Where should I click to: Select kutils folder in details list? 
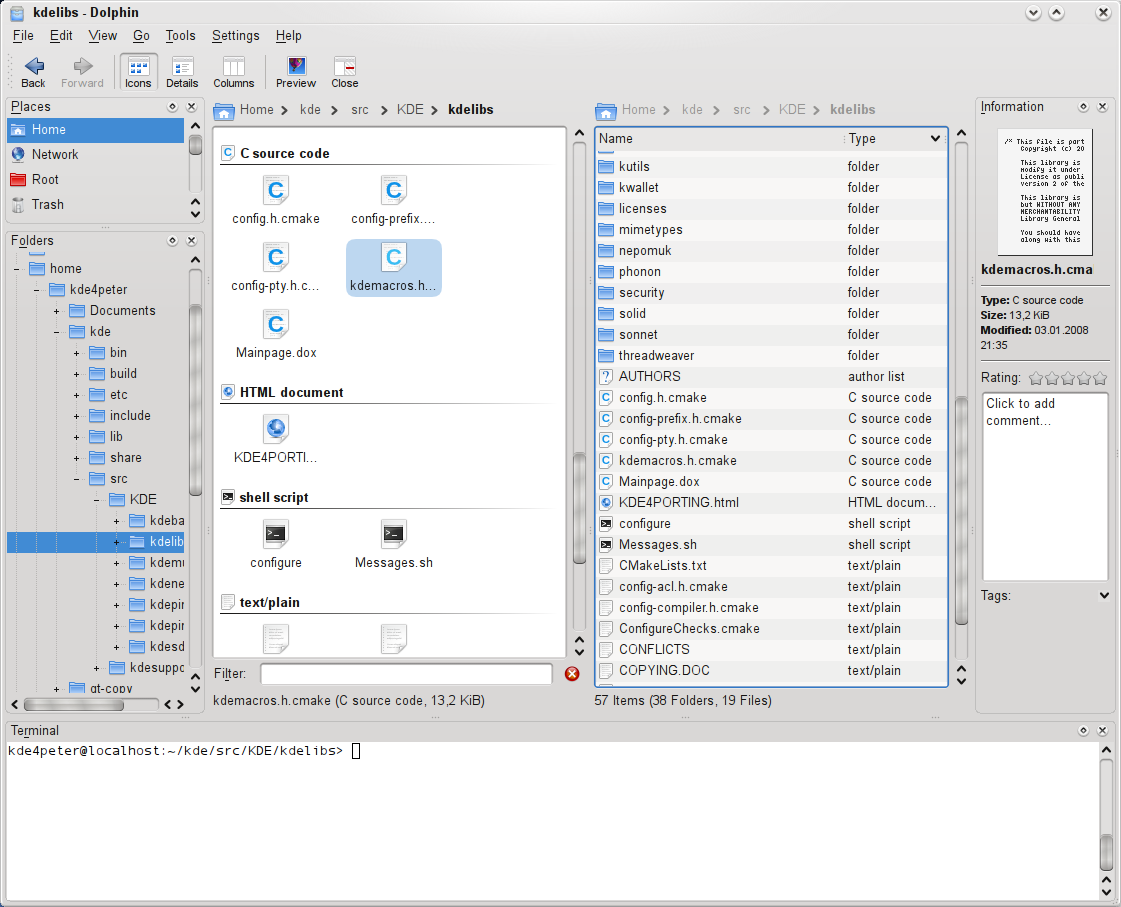click(x=771, y=167)
